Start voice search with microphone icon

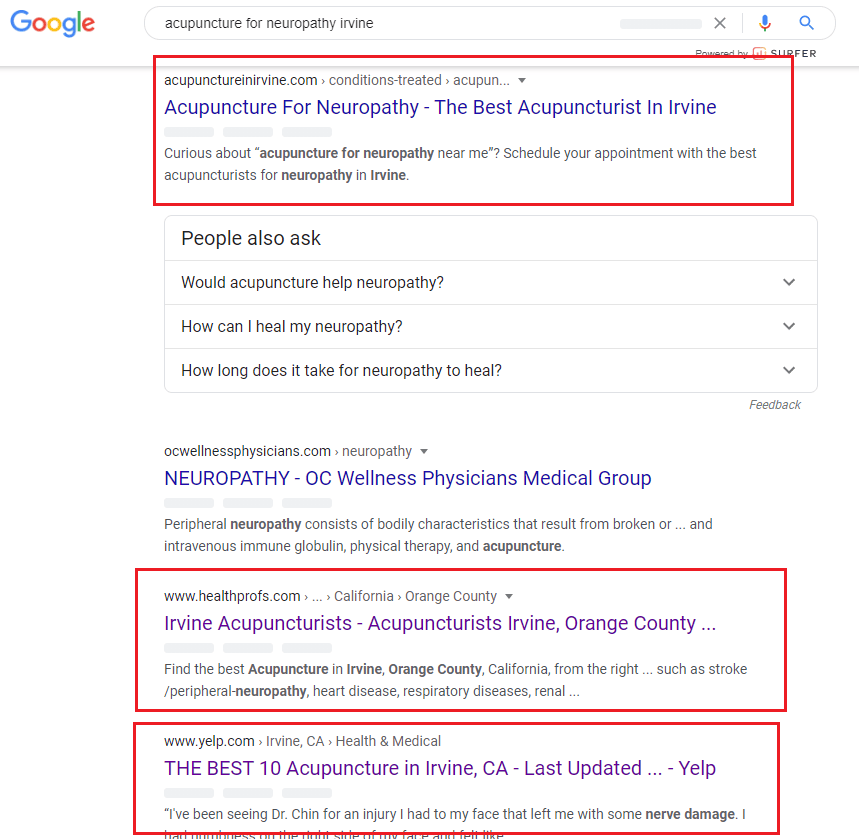point(765,23)
